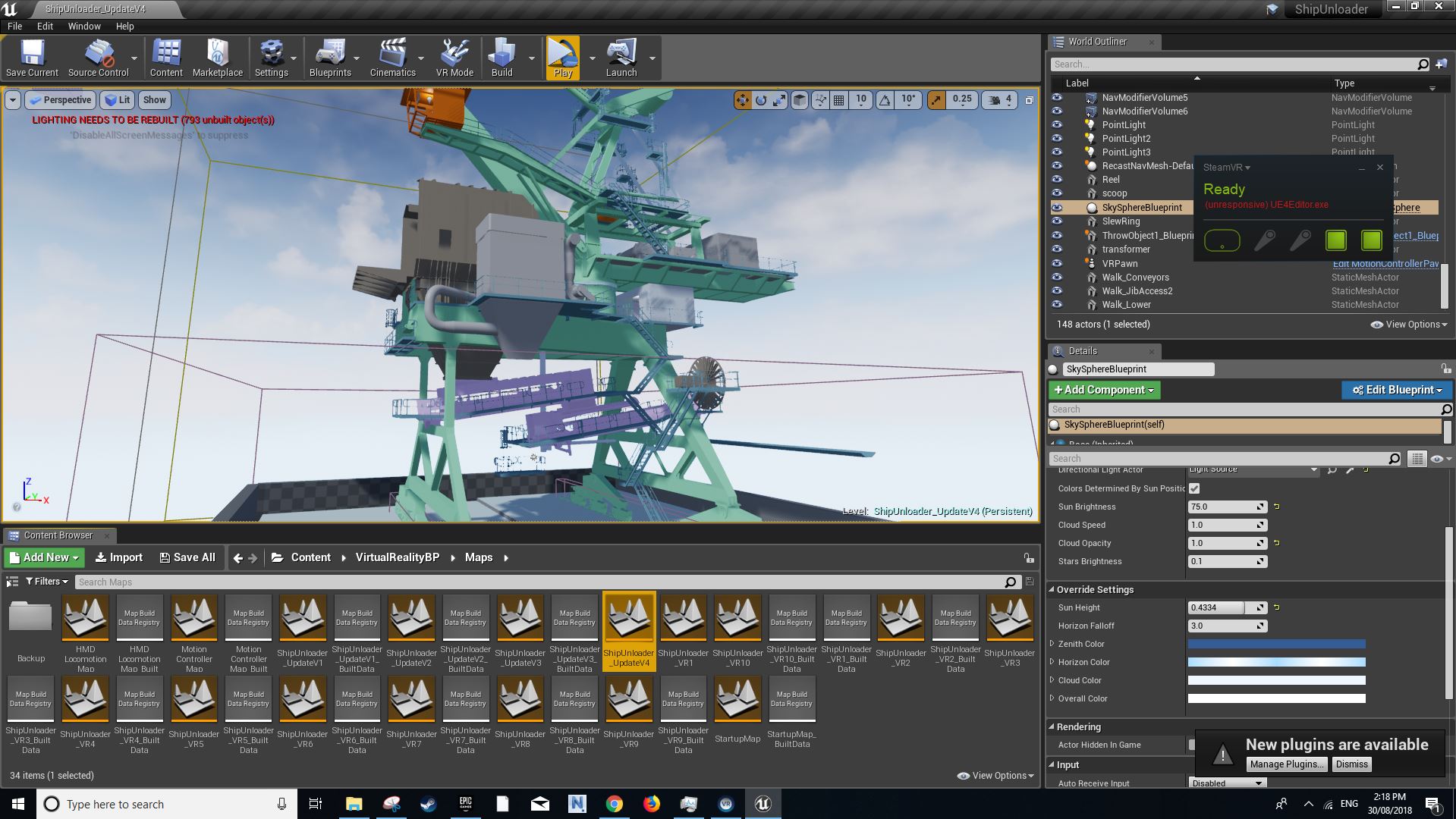Click the Horizon Color swatch
Image resolution: width=1456 pixels, height=819 pixels.
1276,662
